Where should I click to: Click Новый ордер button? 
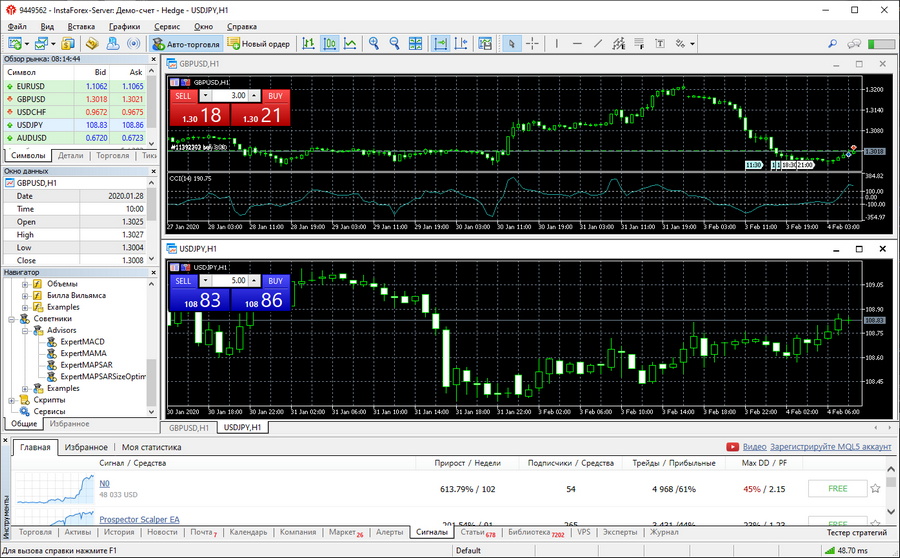tap(259, 44)
